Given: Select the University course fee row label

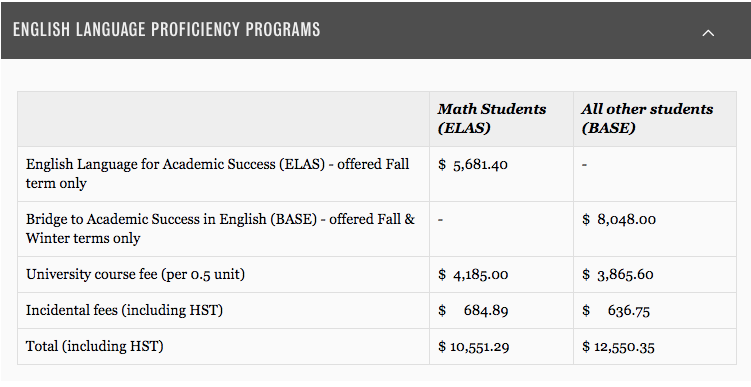Looking at the screenshot, I should pyautogui.click(x=135, y=274).
